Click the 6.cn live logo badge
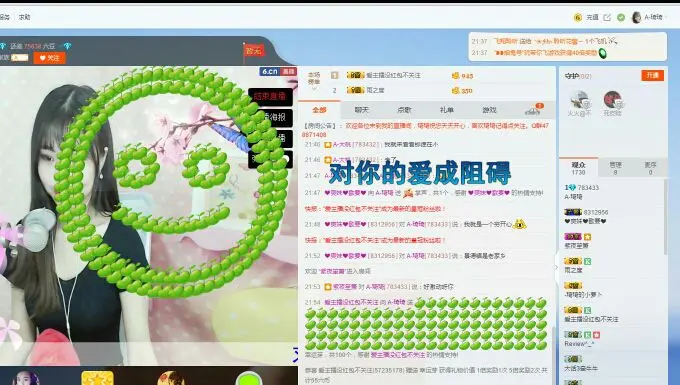The height and width of the screenshot is (385, 680). 278,71
